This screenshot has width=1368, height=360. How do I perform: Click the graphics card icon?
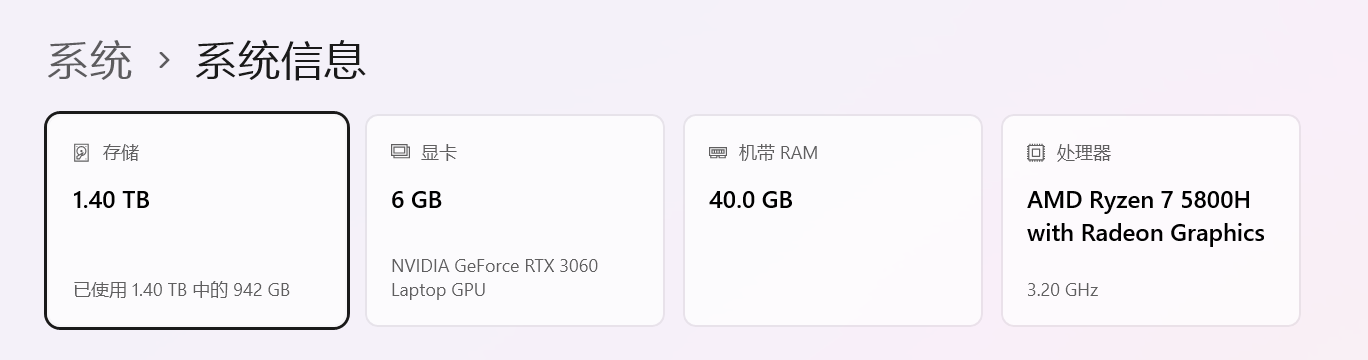[400, 152]
